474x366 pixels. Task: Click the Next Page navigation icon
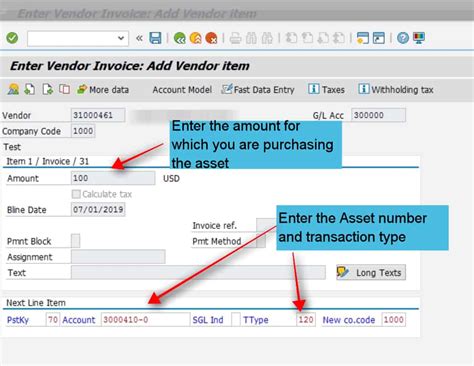pyautogui.click(x=323, y=38)
